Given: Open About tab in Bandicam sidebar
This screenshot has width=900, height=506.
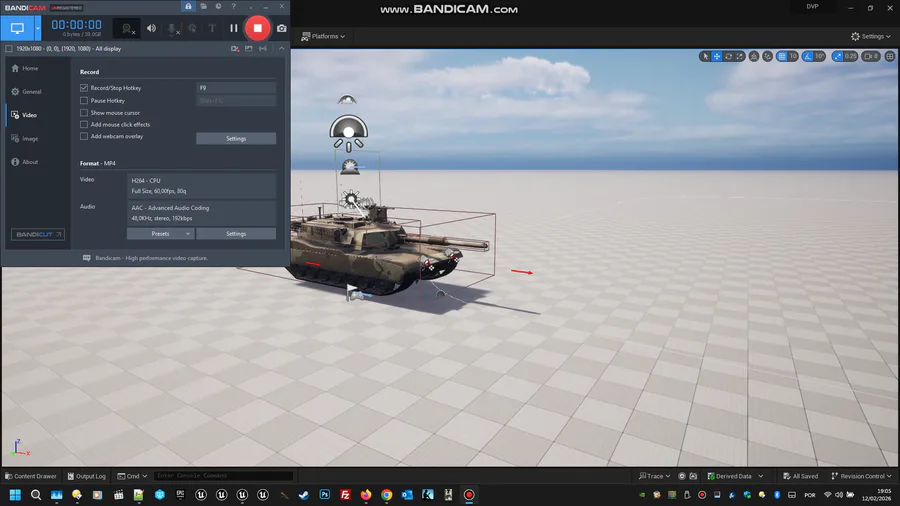Looking at the screenshot, I should [25, 162].
